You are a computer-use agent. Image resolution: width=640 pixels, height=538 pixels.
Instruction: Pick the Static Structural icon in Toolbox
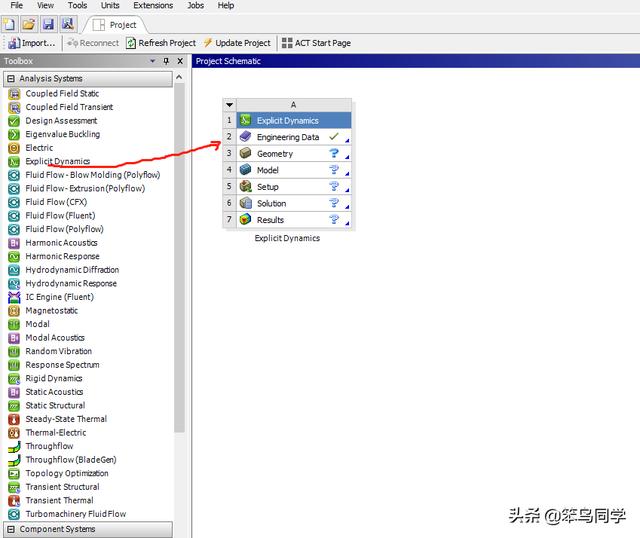pyautogui.click(x=15, y=406)
